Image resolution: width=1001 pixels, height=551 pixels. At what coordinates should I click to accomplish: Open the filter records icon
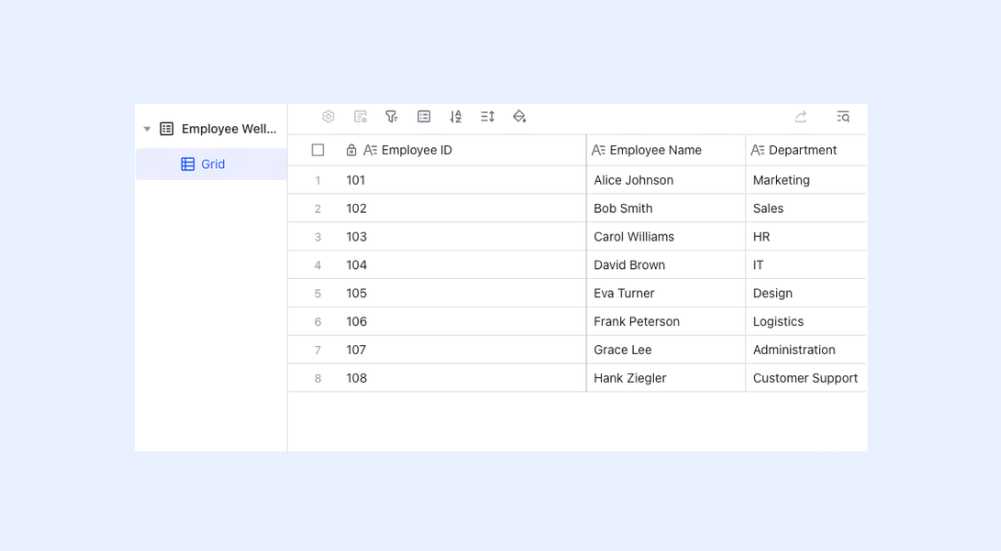pos(391,116)
